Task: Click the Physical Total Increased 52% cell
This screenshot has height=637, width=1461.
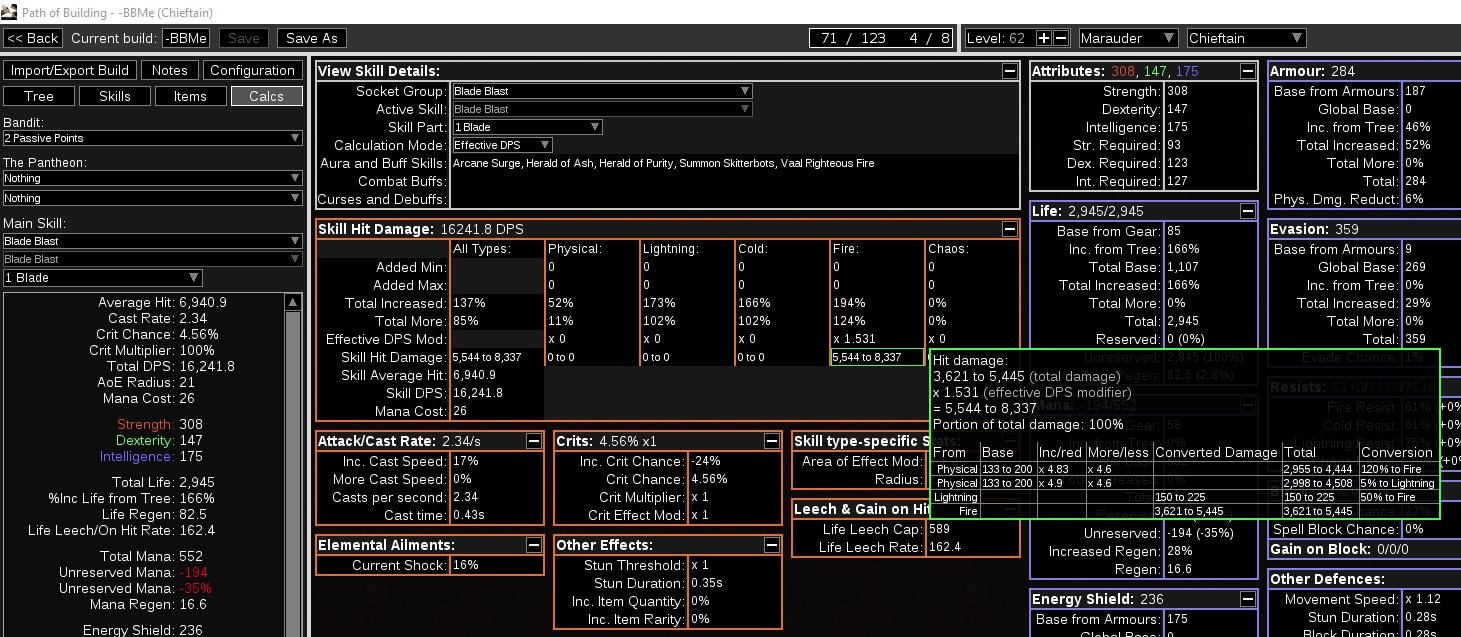Action: 592,303
